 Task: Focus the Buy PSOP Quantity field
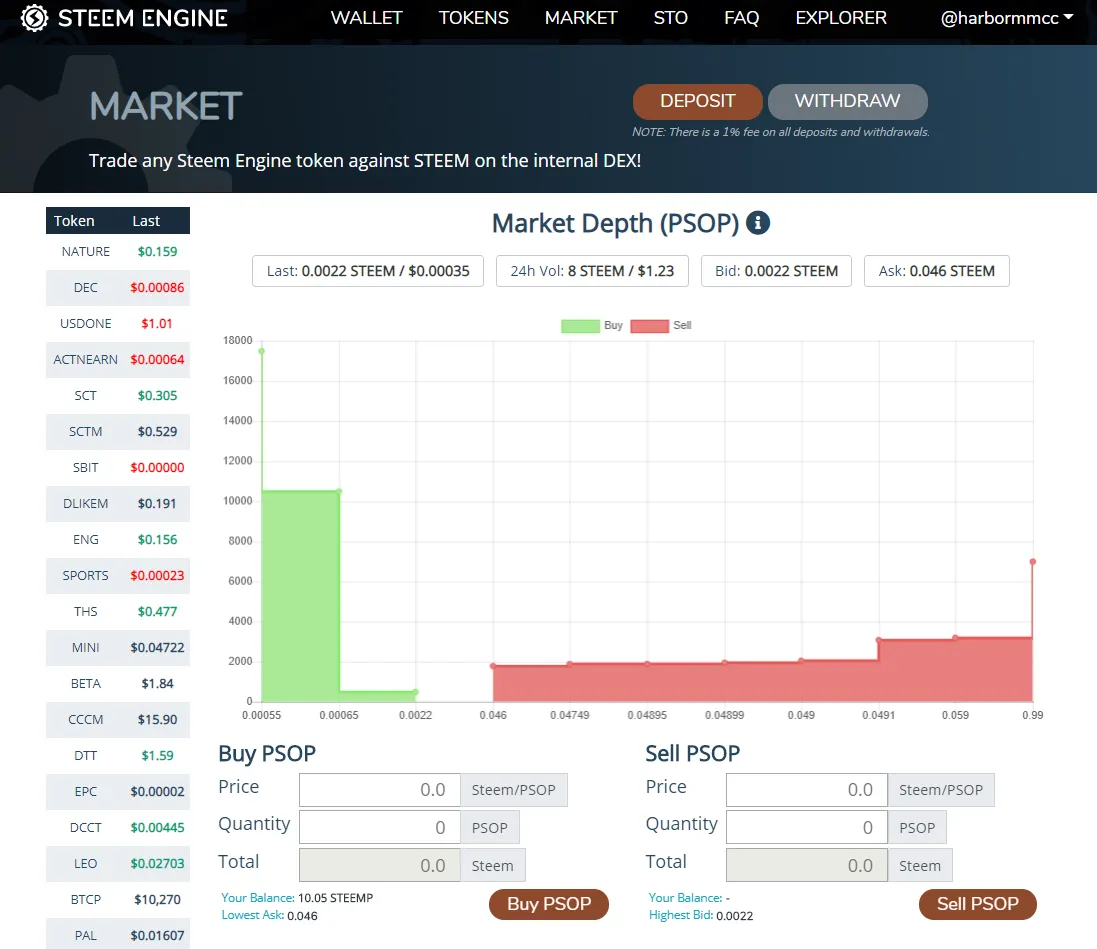point(380,827)
